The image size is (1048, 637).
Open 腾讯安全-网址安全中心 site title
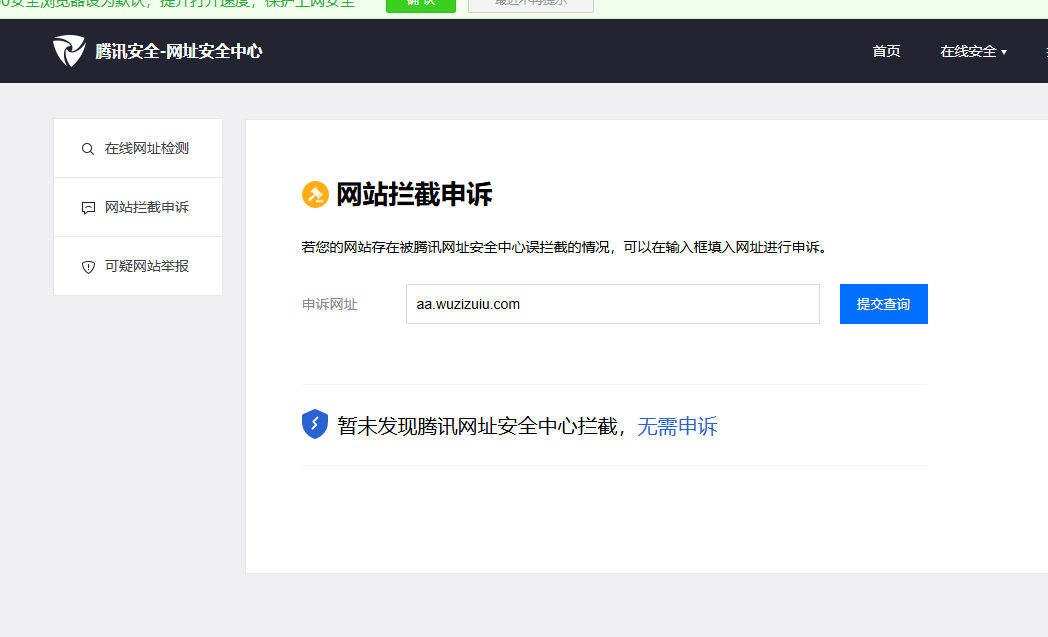pyautogui.click(x=178, y=51)
